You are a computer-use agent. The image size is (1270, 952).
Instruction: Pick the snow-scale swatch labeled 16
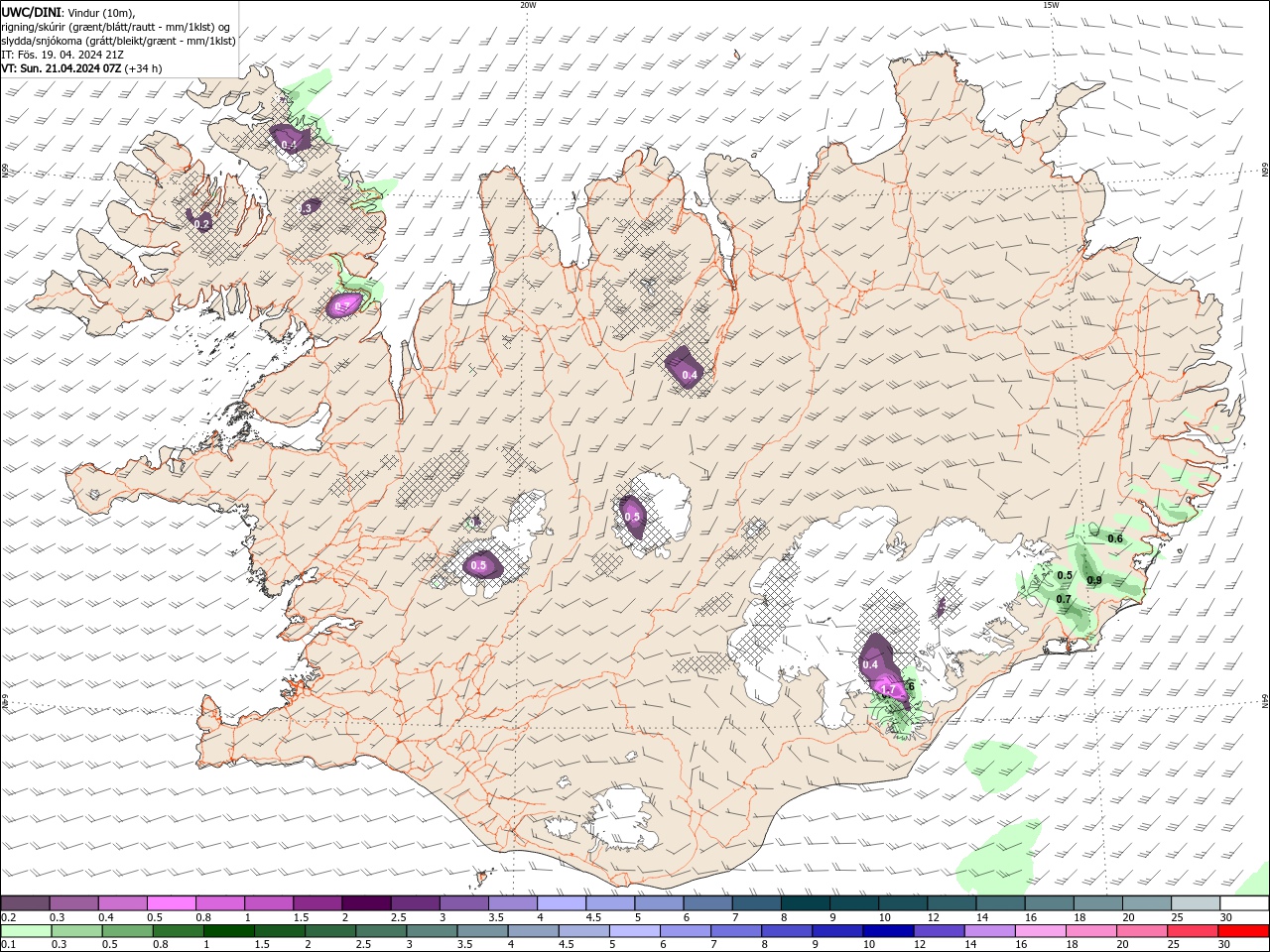1049,902
